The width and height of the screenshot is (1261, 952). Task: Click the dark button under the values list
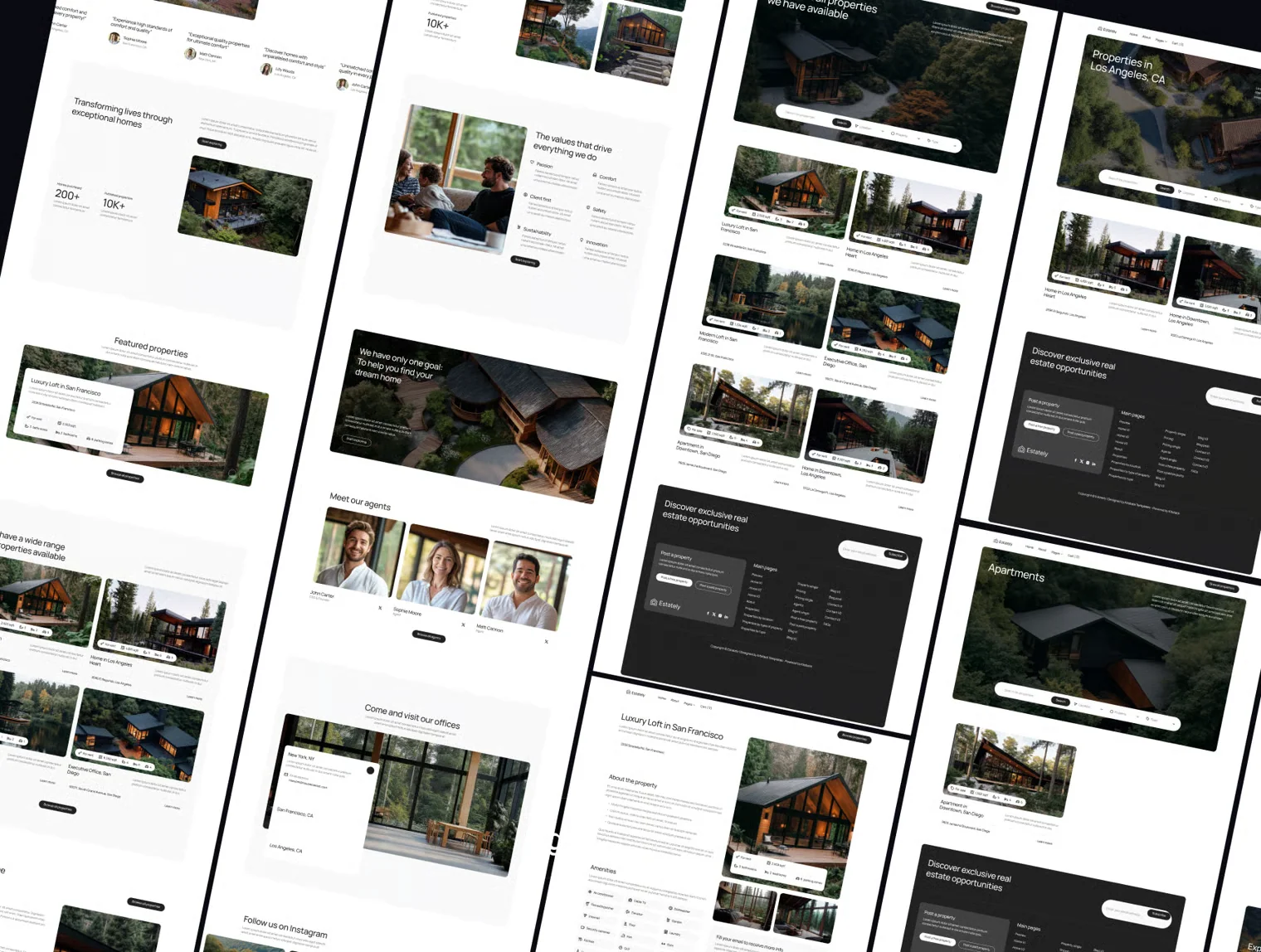pos(525,261)
